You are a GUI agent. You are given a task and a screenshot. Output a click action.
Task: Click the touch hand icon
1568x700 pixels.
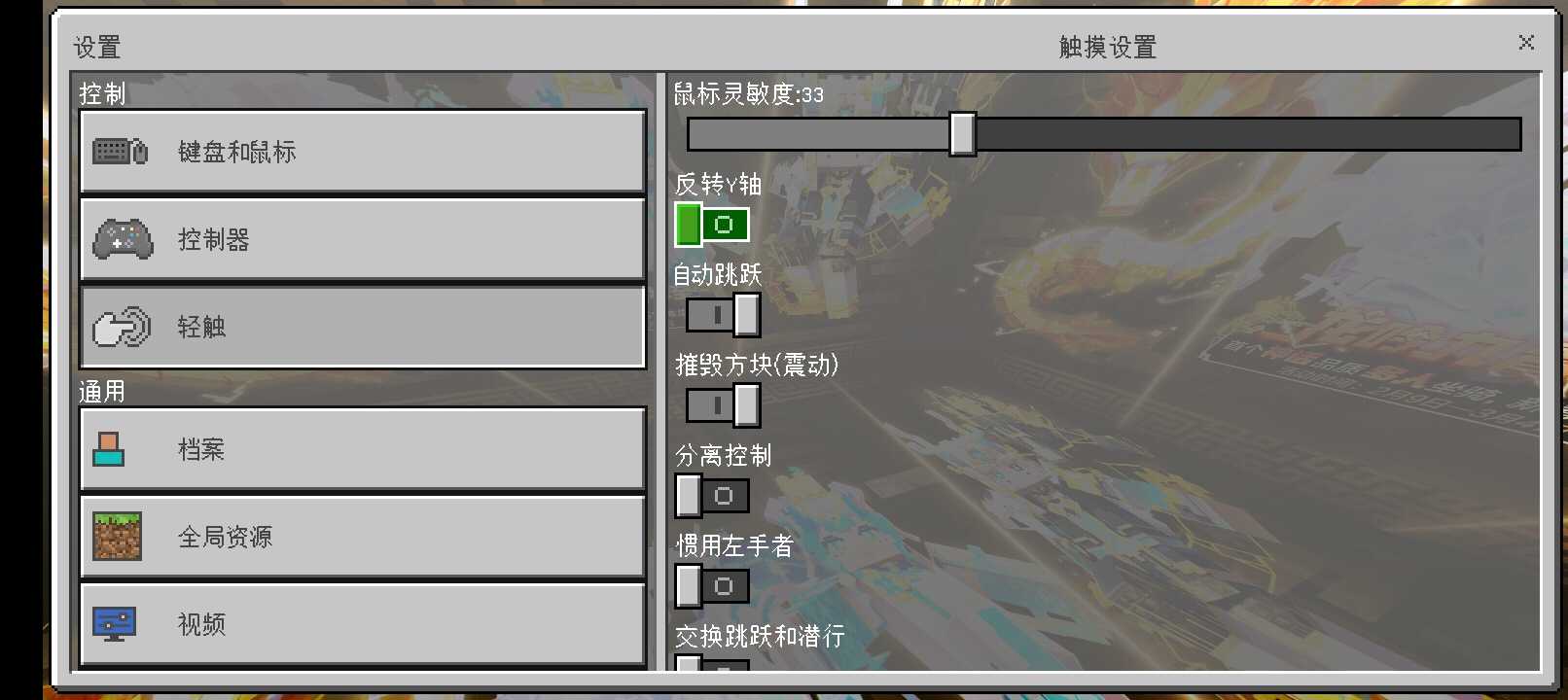(122, 327)
